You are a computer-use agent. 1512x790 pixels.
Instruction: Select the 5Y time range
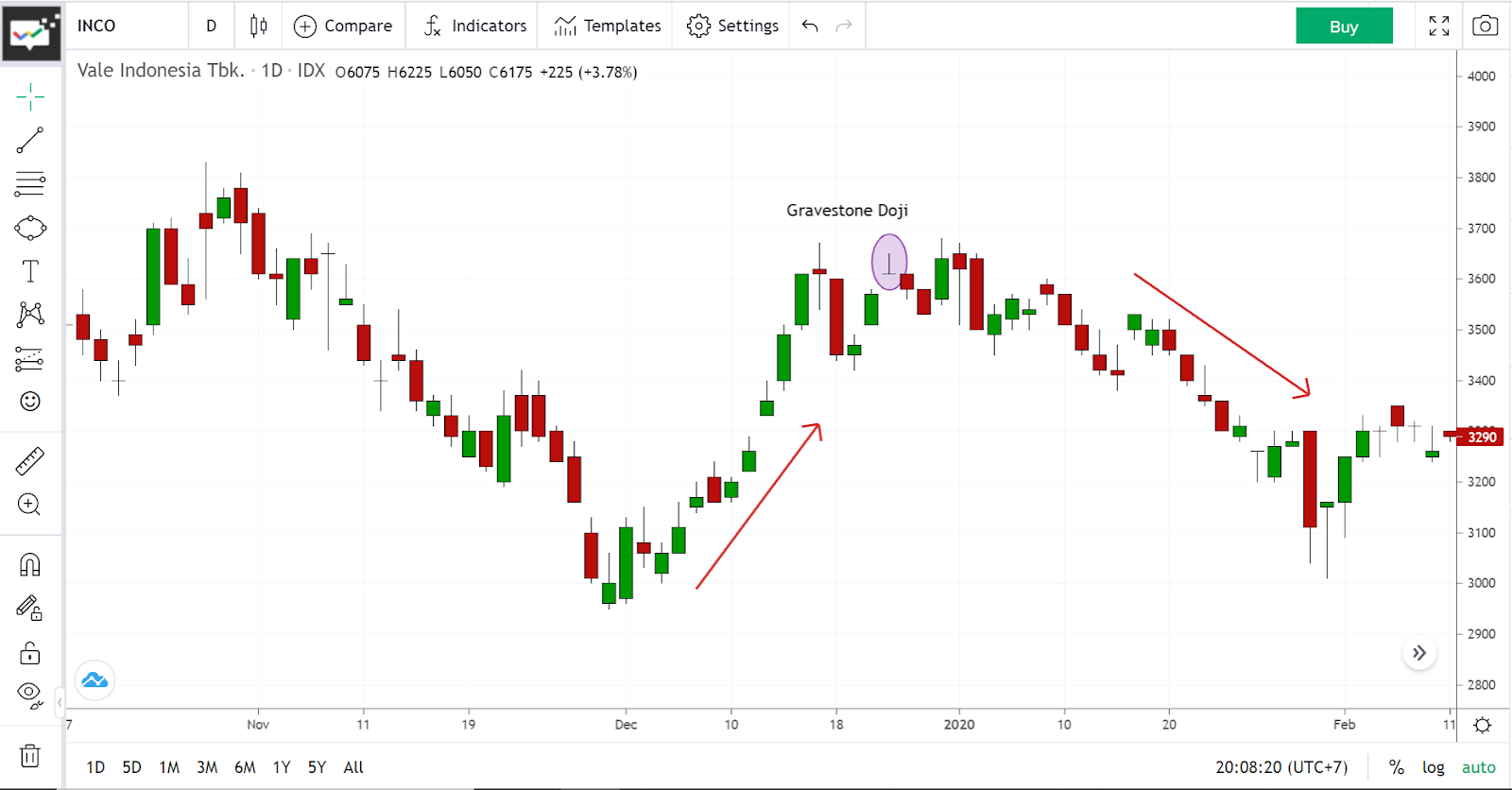tap(317, 767)
